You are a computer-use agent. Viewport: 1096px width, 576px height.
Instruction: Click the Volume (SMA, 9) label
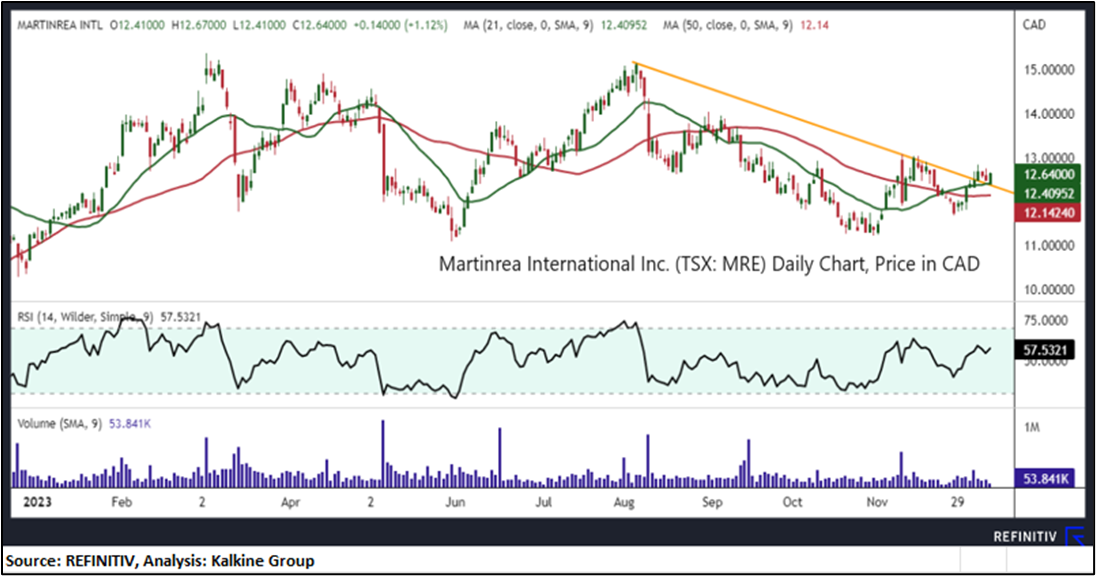[x=59, y=424]
